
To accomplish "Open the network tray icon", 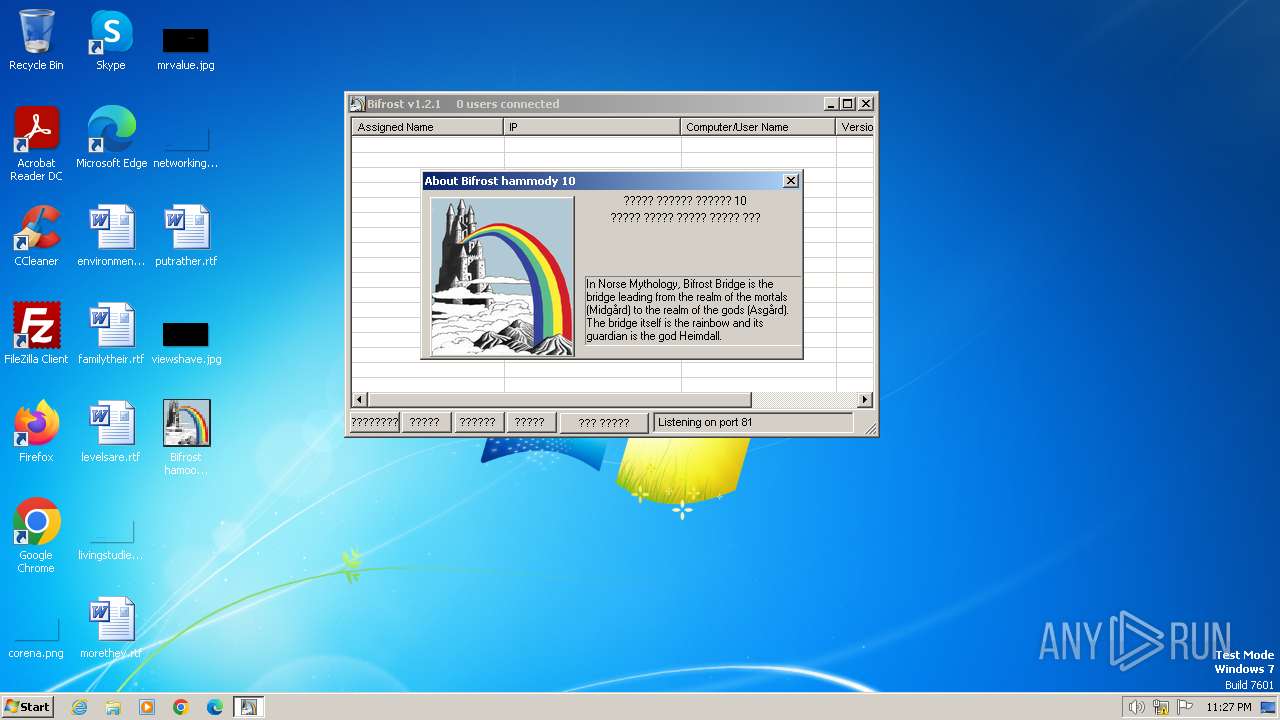I will [x=1161, y=707].
